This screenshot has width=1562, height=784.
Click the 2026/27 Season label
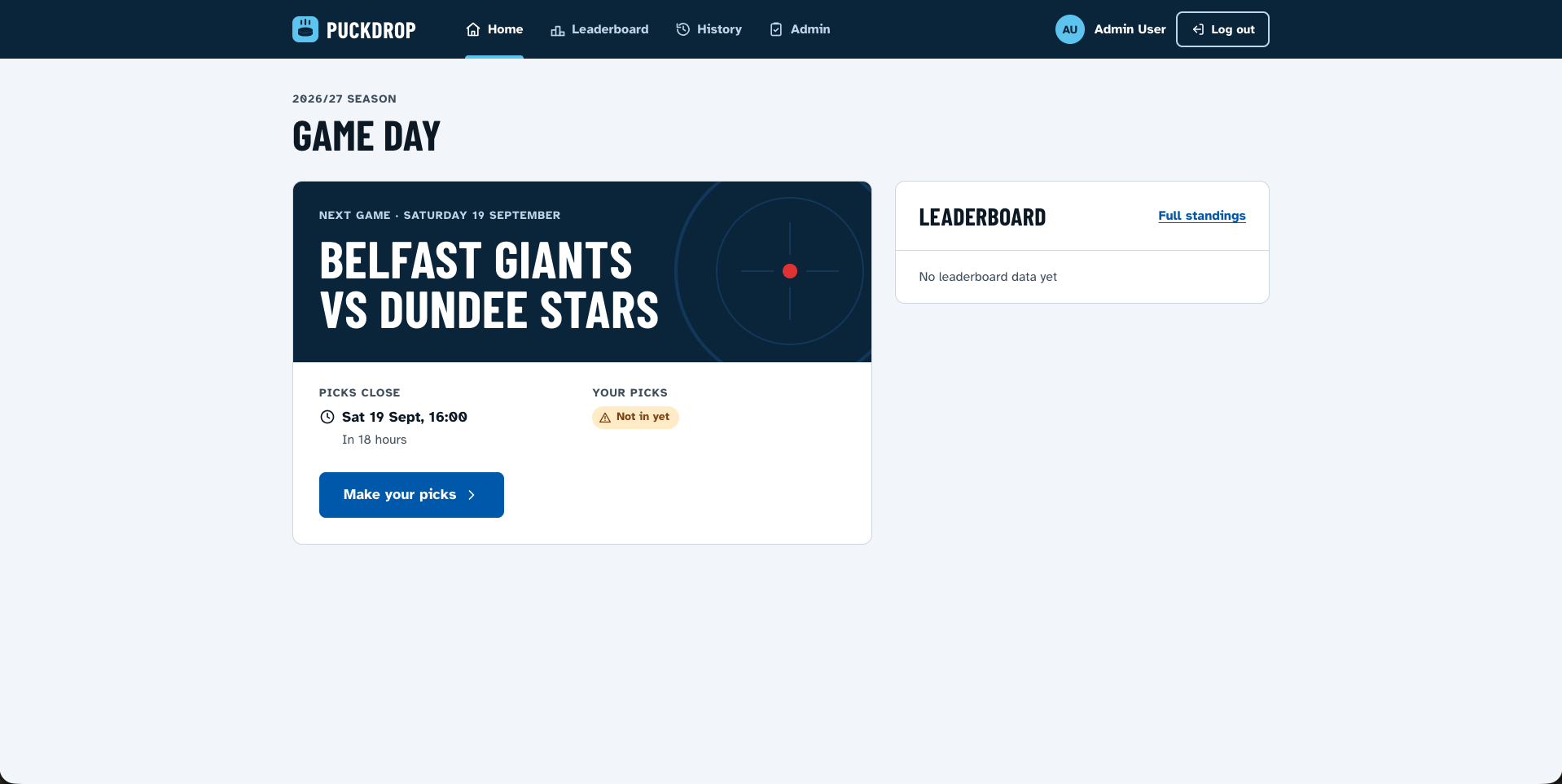click(x=344, y=99)
